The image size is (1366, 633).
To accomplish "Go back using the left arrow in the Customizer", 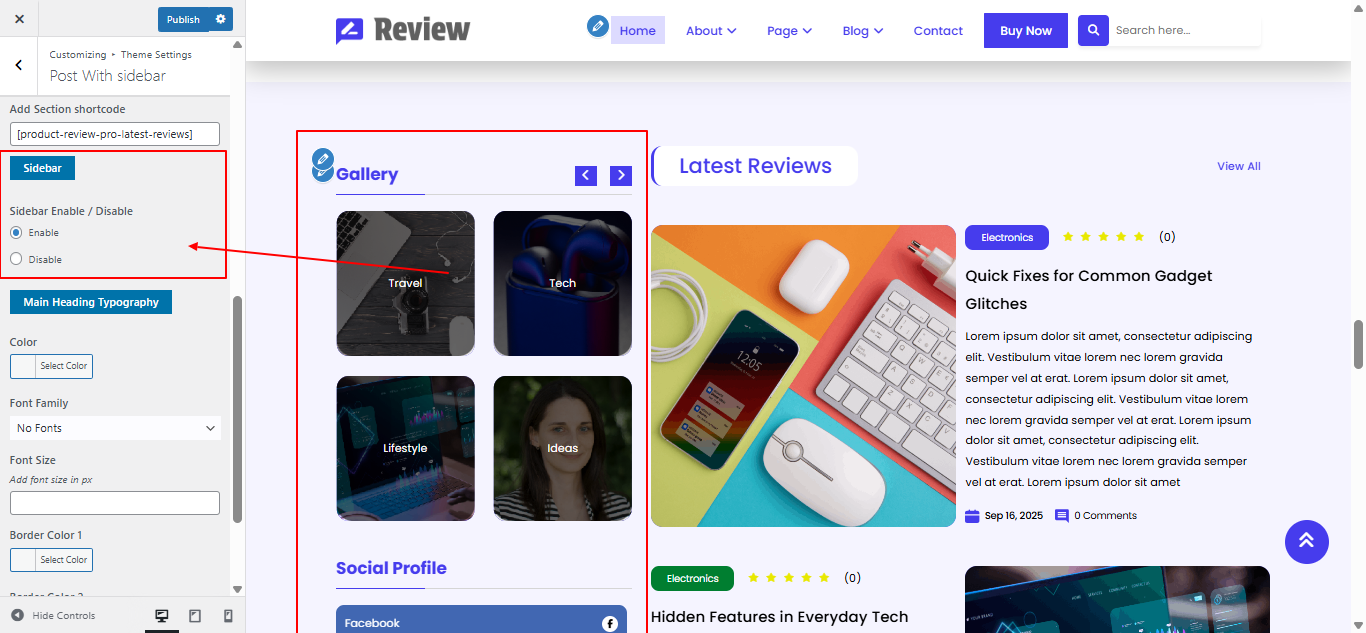I will (x=19, y=65).
